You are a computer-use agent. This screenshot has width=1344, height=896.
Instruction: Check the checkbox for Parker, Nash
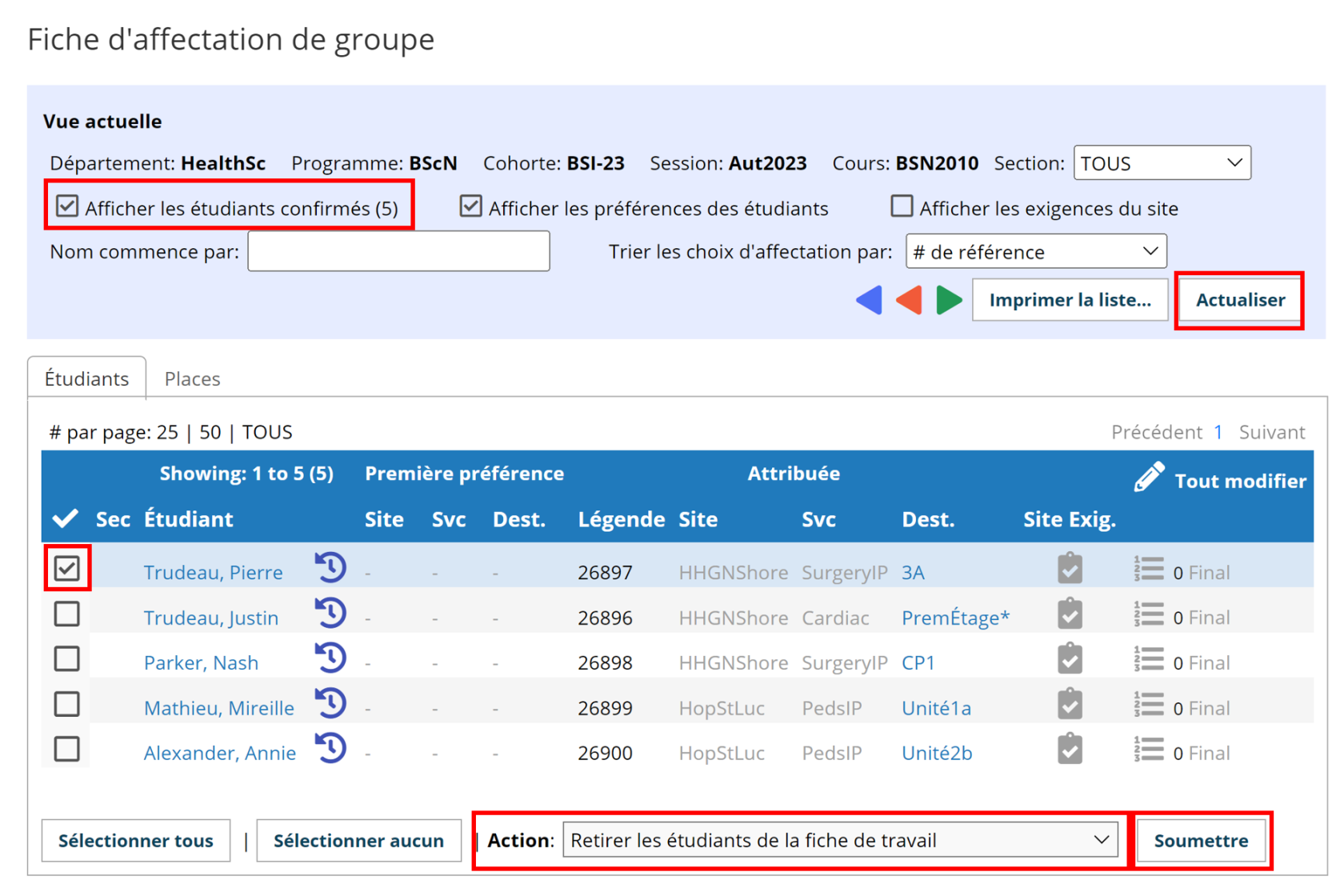(x=67, y=659)
